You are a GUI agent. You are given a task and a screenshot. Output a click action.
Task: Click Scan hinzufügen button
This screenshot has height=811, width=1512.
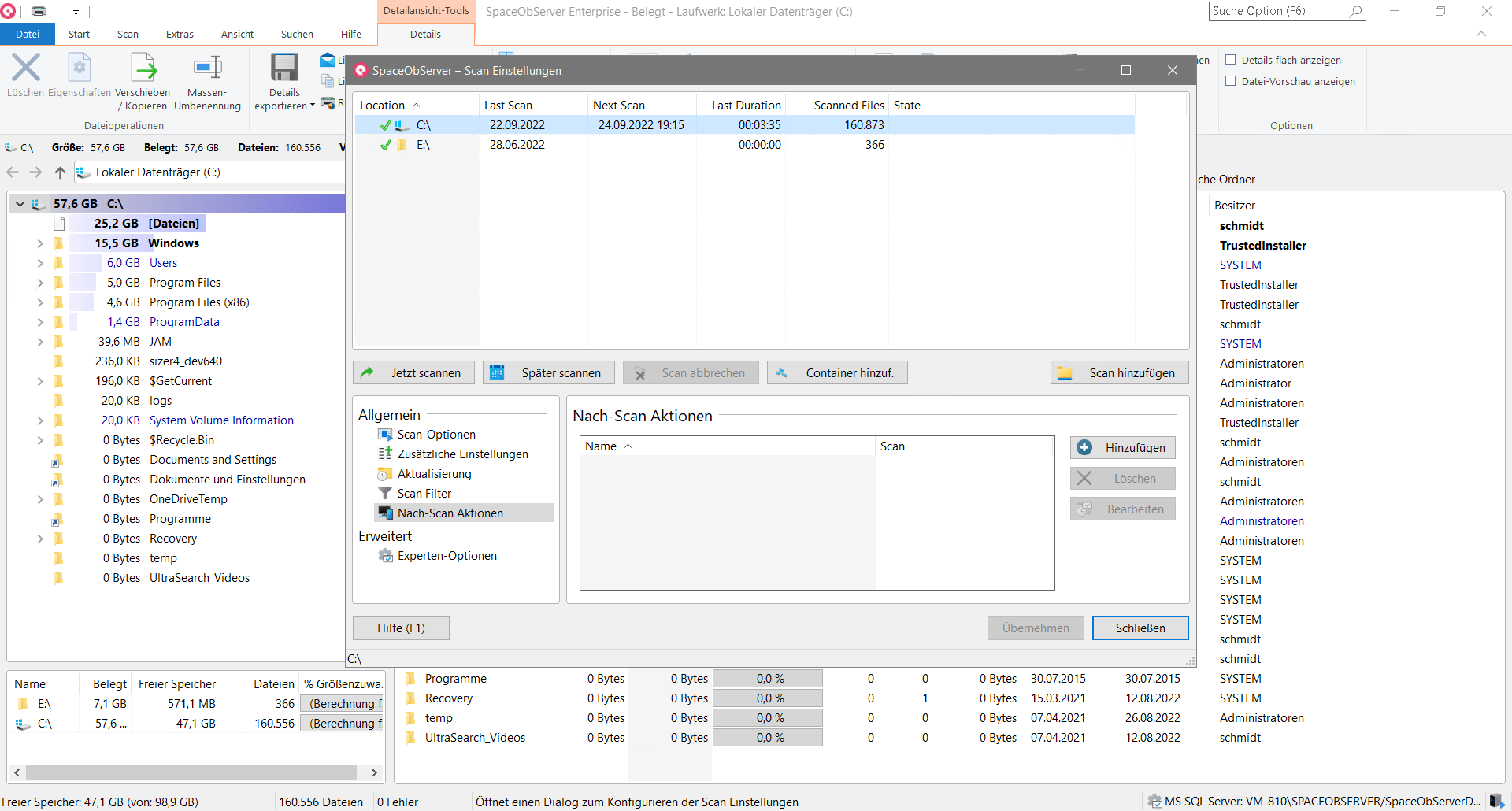[x=1119, y=373]
